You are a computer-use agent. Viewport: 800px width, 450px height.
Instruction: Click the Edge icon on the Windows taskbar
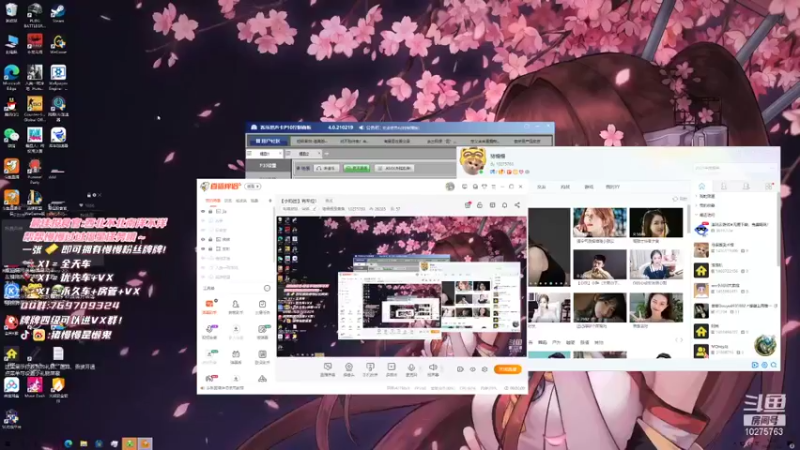tap(68, 443)
